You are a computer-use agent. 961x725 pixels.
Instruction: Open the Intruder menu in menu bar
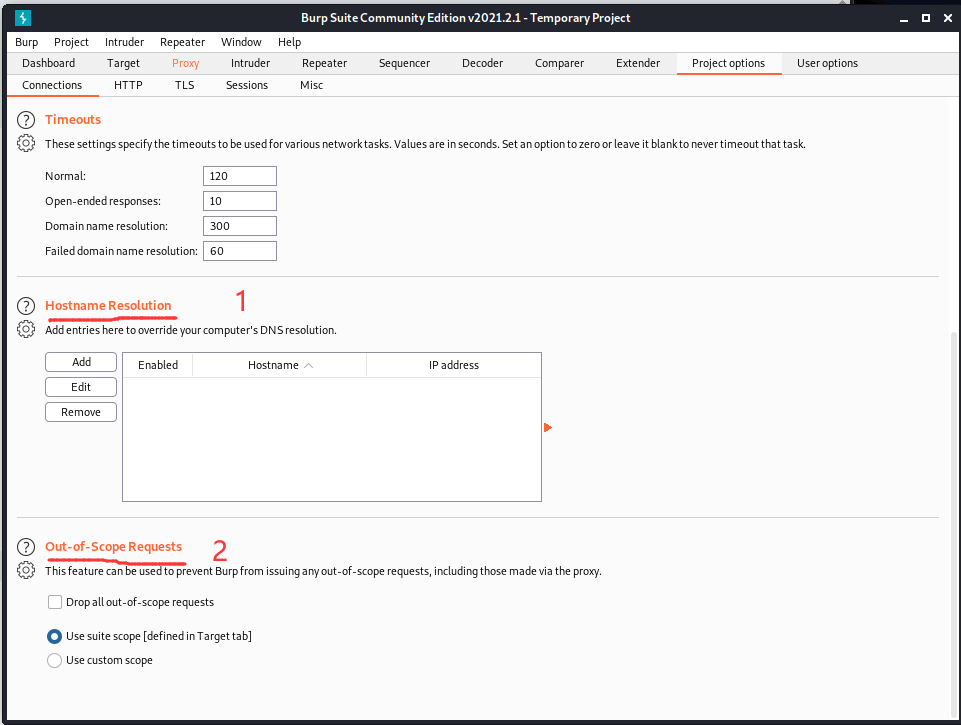point(124,42)
